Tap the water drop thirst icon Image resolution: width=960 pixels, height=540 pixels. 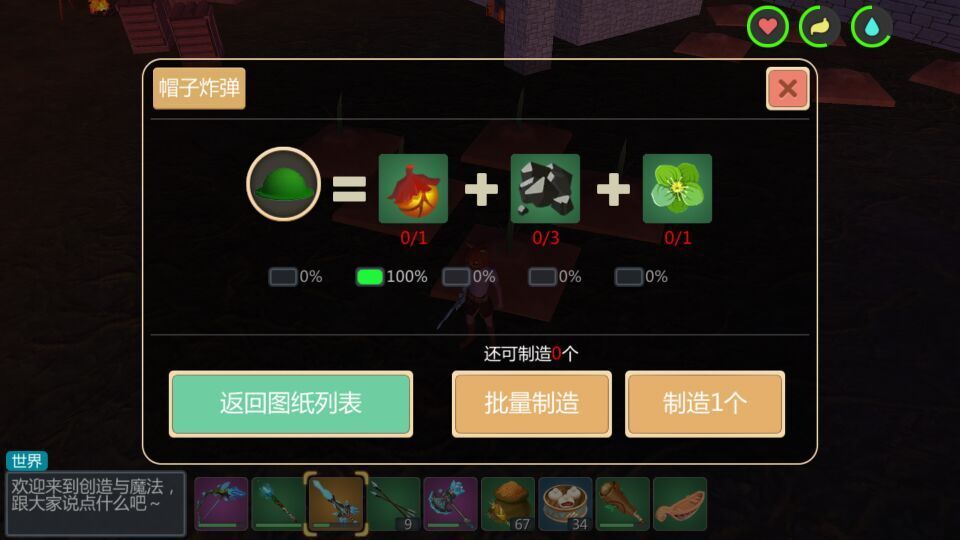click(872, 26)
